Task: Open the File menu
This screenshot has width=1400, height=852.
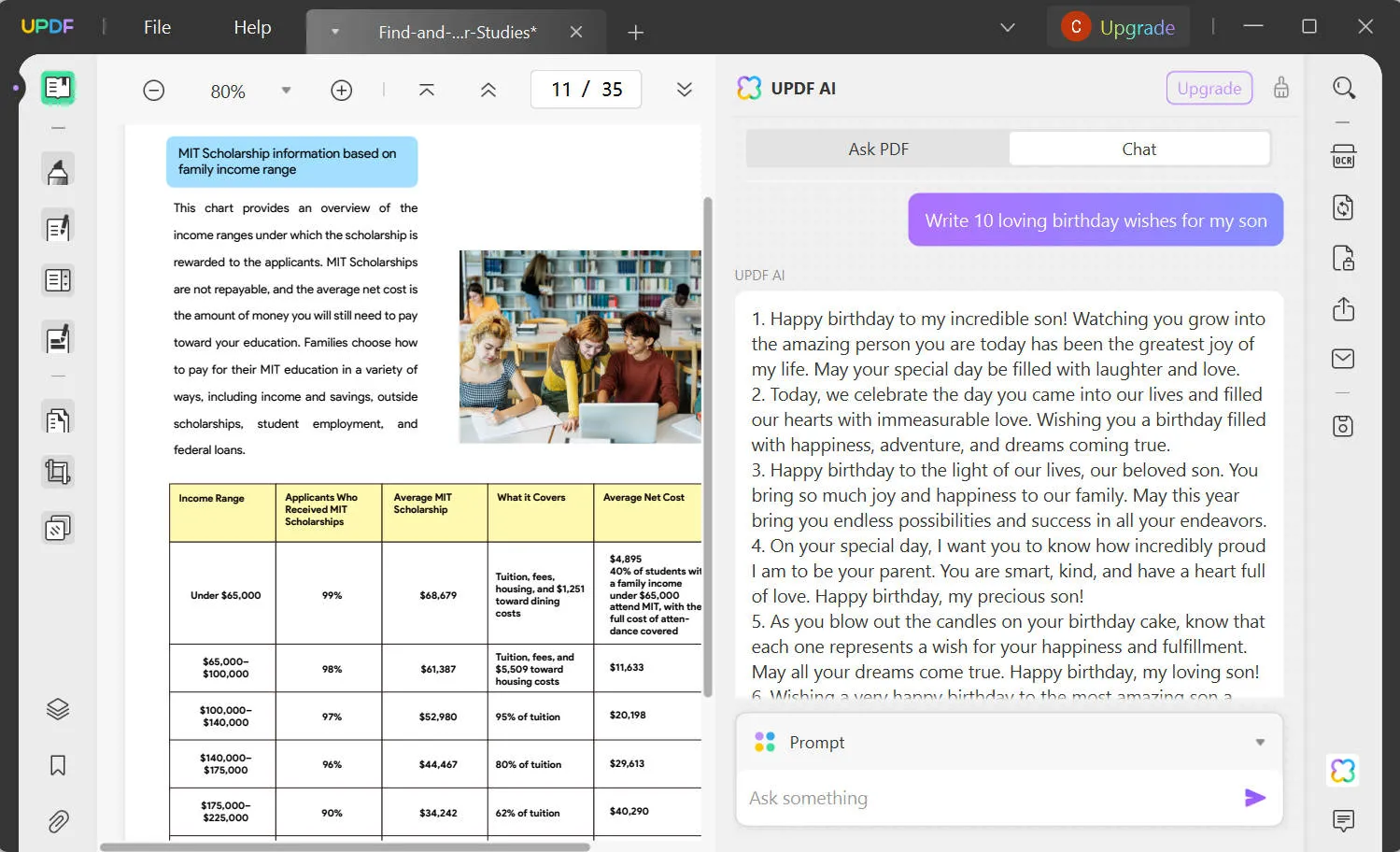Action: point(157,27)
